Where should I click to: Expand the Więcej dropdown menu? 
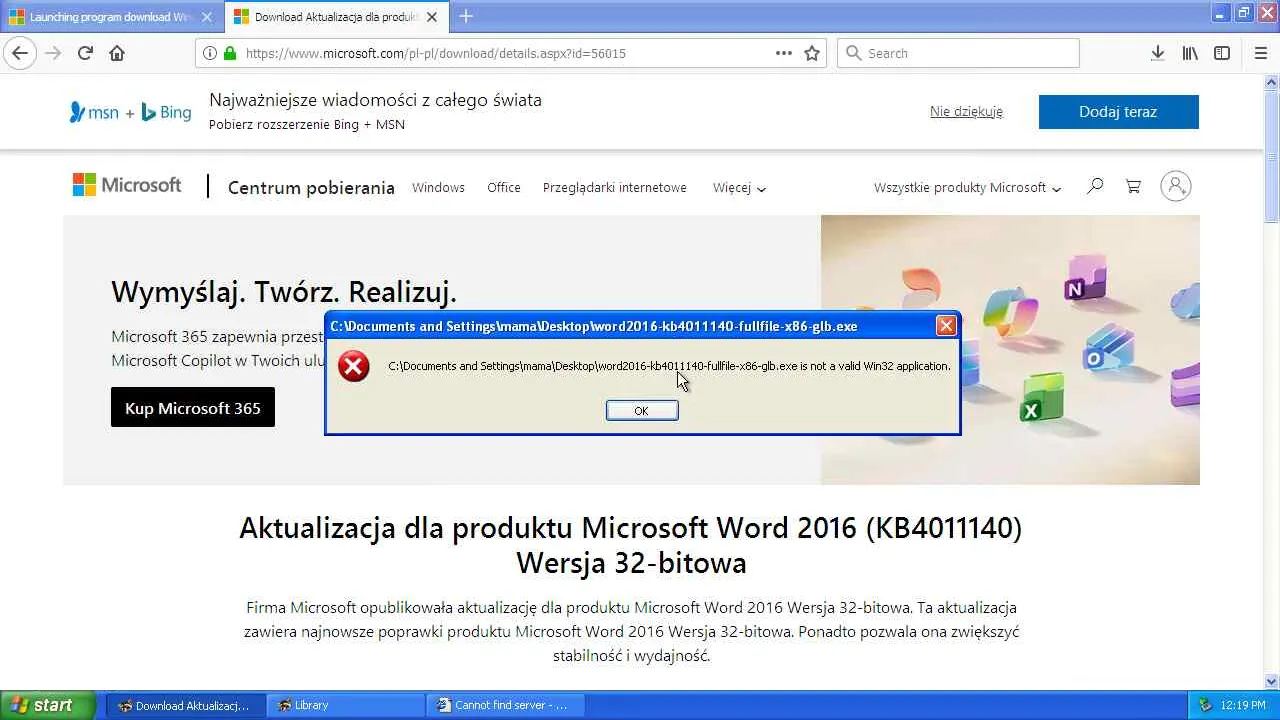[x=739, y=187]
